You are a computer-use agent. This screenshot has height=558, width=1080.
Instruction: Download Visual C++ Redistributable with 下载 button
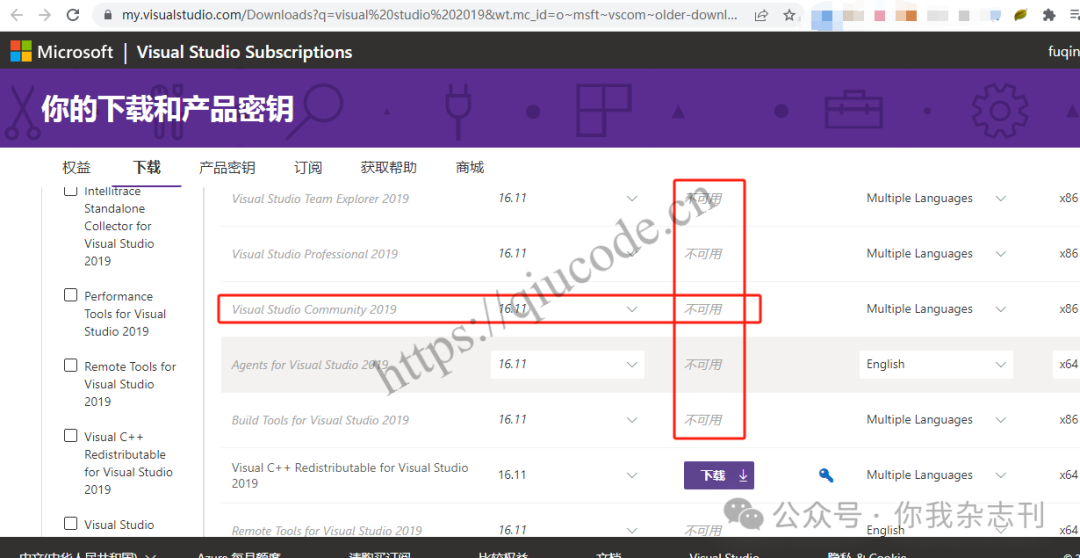[x=718, y=475]
